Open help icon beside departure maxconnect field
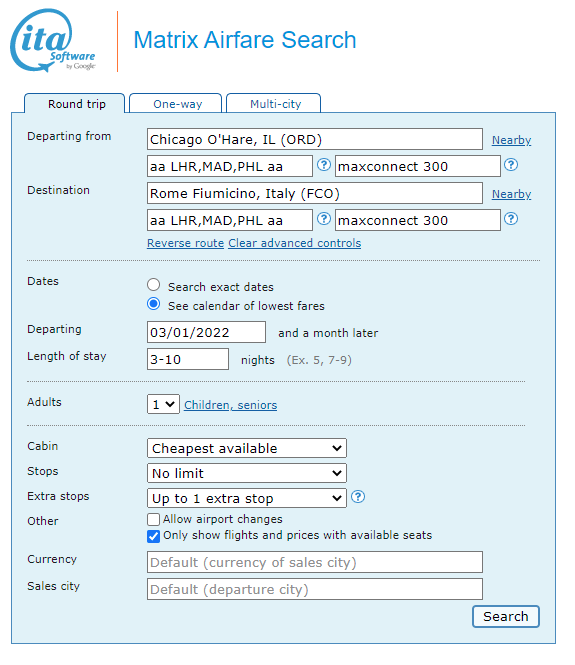Screen dimensions: 575x665 (511, 165)
